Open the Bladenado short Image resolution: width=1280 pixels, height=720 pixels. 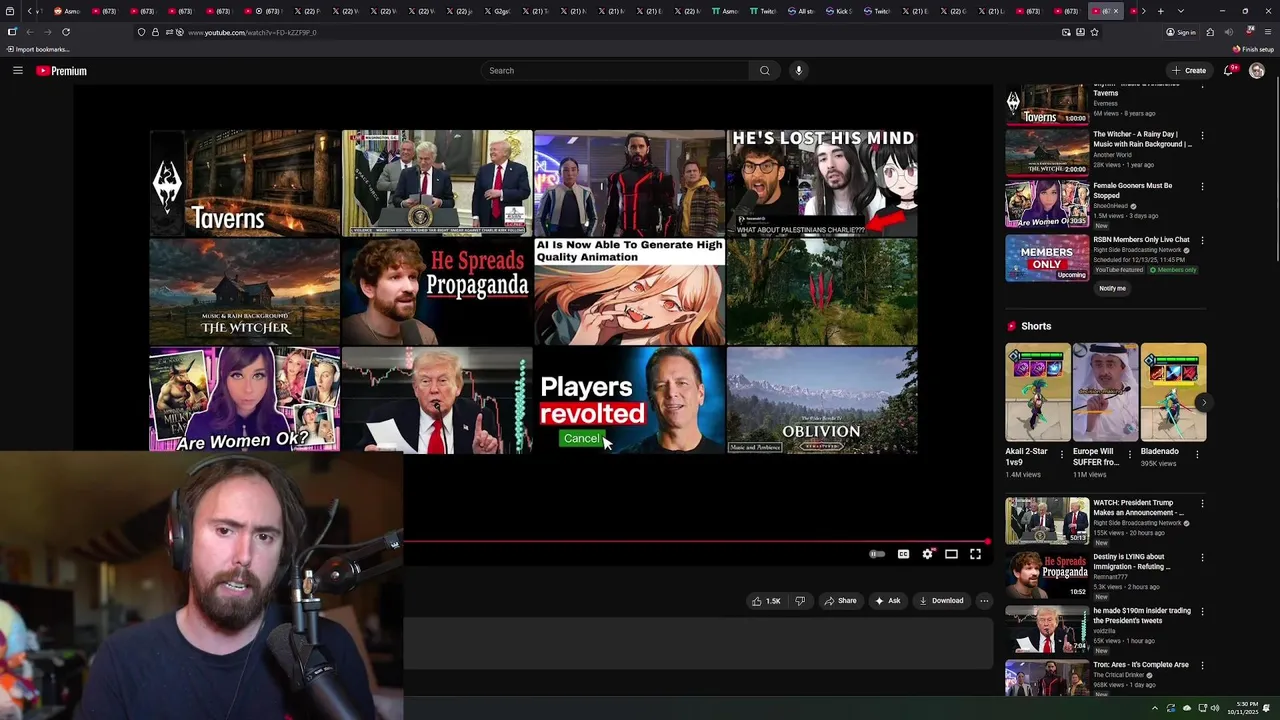1173,393
